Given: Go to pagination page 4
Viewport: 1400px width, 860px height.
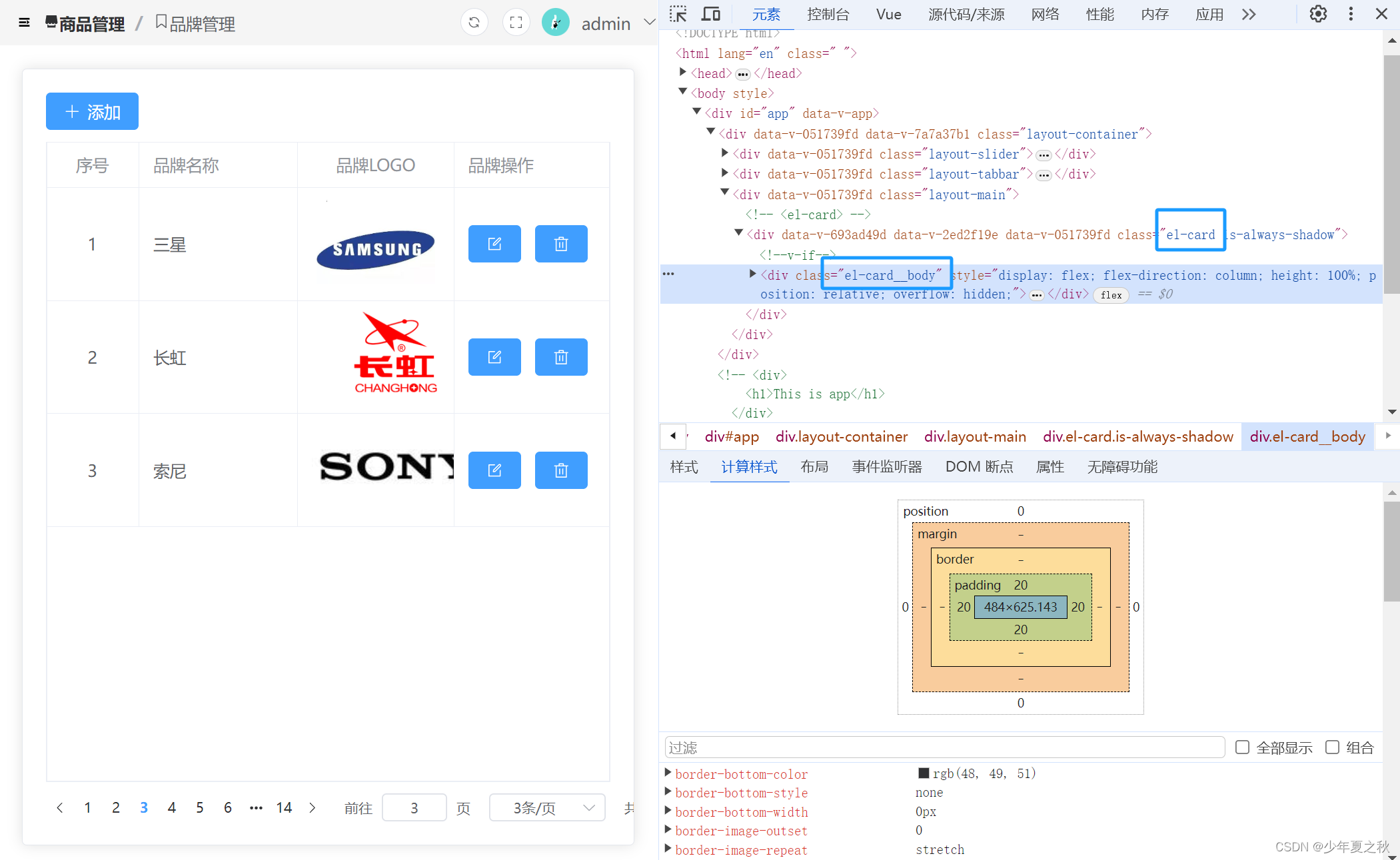Looking at the screenshot, I should click(171, 807).
